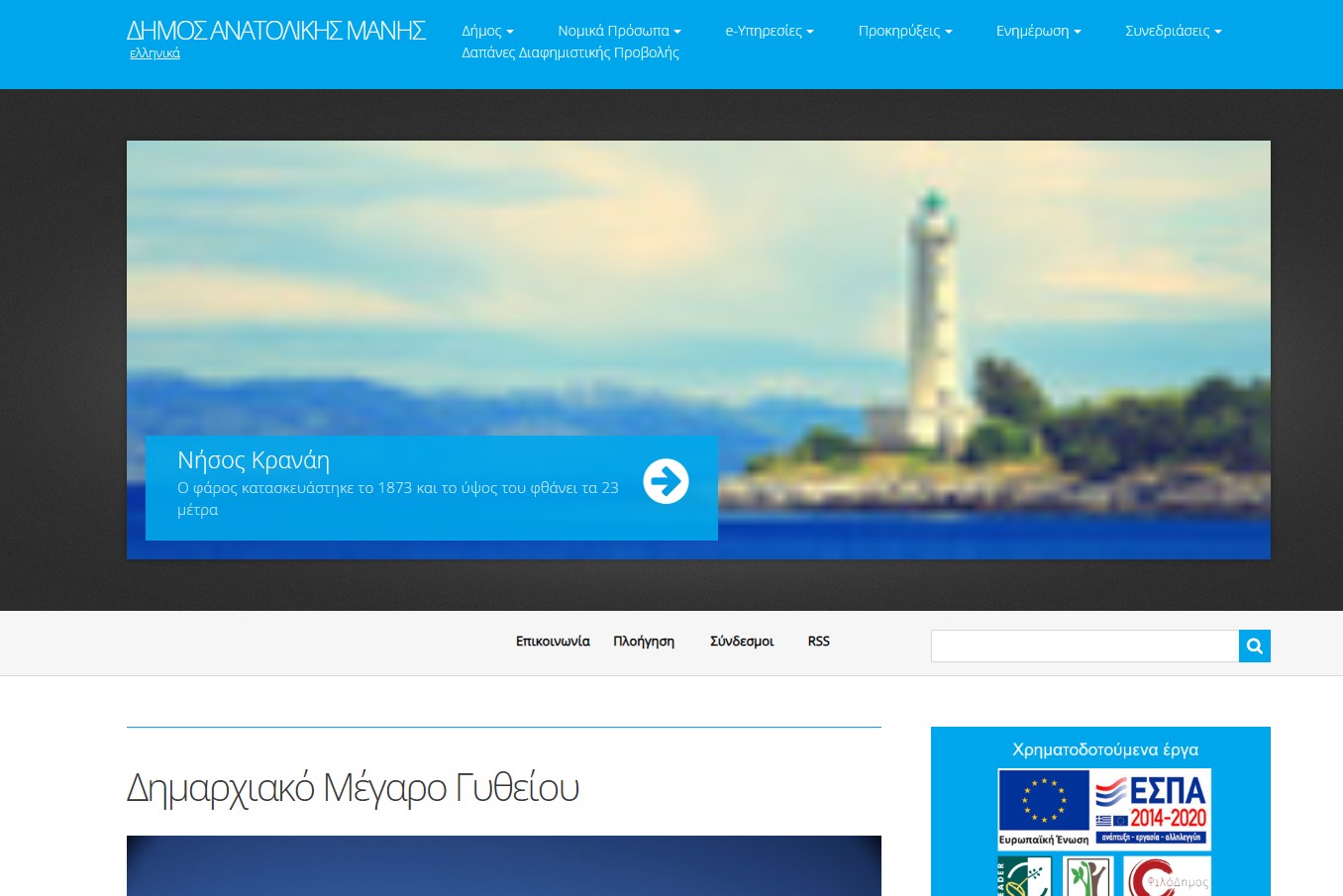1343x896 pixels.
Task: Open the RSS feed link
Action: point(819,642)
